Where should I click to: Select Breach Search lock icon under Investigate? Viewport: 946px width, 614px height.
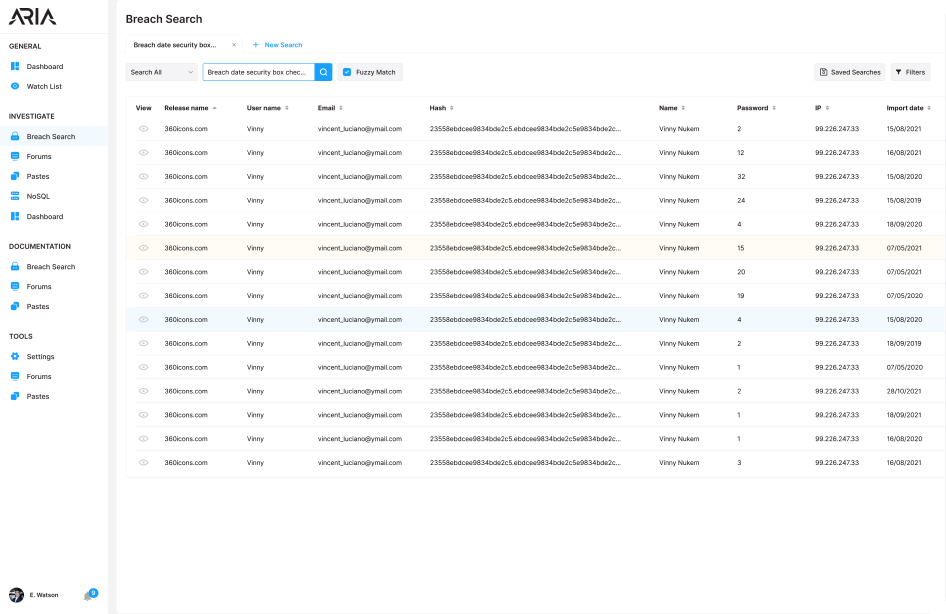point(15,136)
